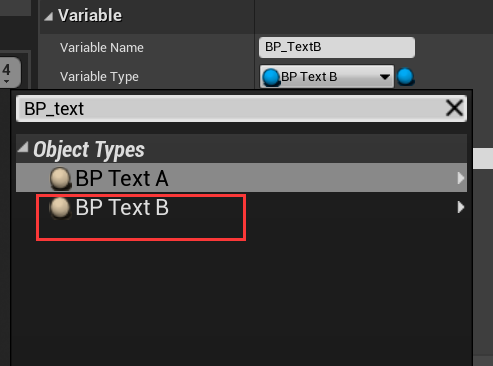
Task: Click the Variable Type label
Action: click(99, 77)
